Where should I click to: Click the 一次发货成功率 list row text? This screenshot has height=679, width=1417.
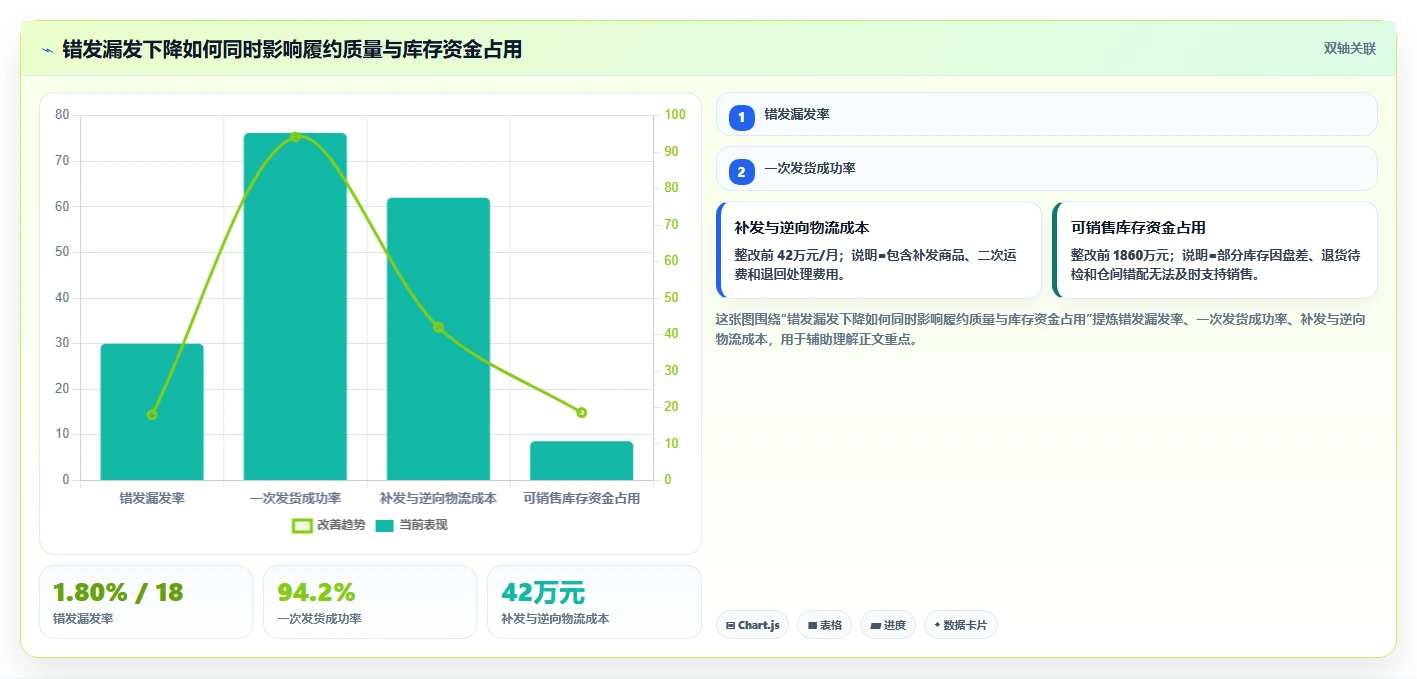[x=810, y=168]
